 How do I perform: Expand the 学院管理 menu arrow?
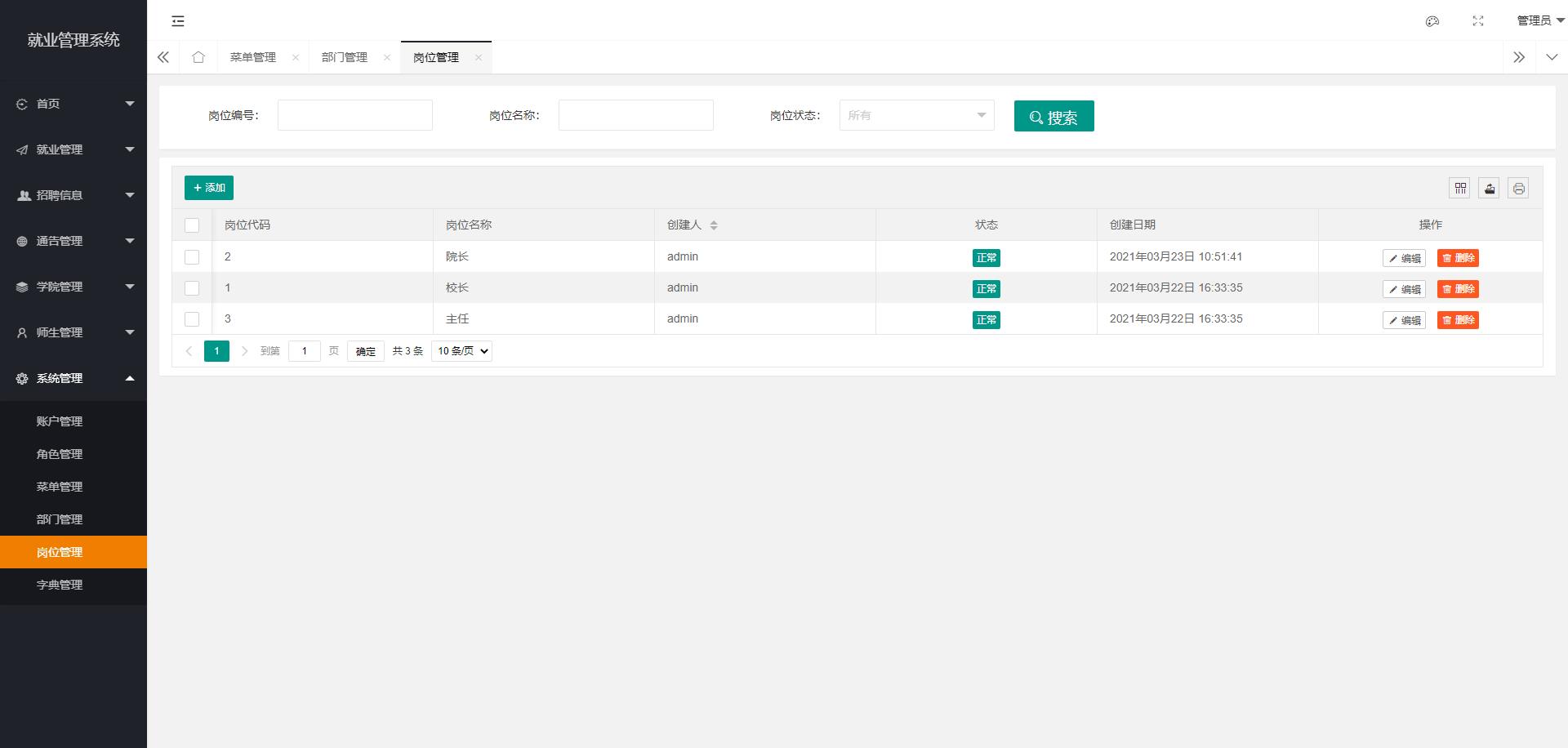(x=130, y=287)
